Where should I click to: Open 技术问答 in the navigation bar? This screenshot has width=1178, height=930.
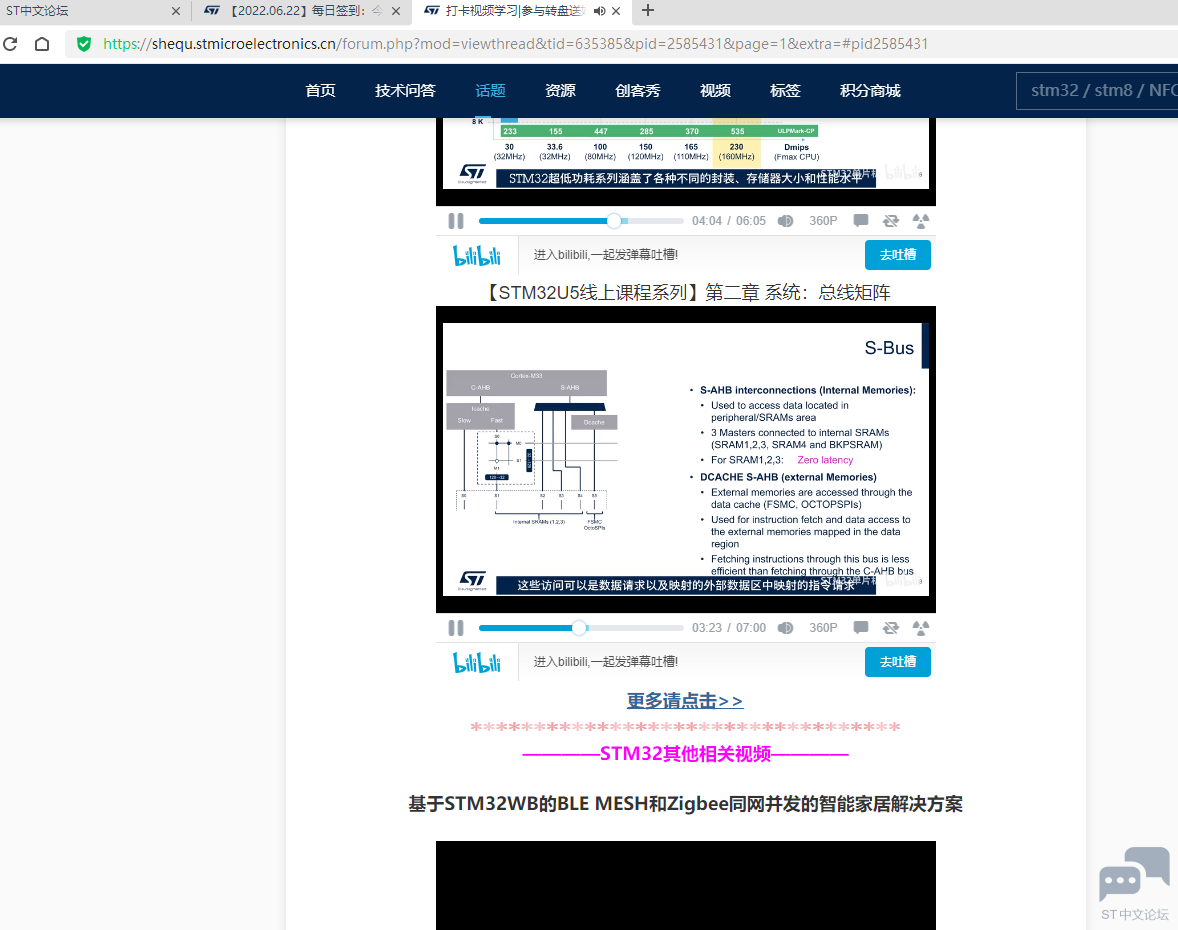click(x=405, y=91)
